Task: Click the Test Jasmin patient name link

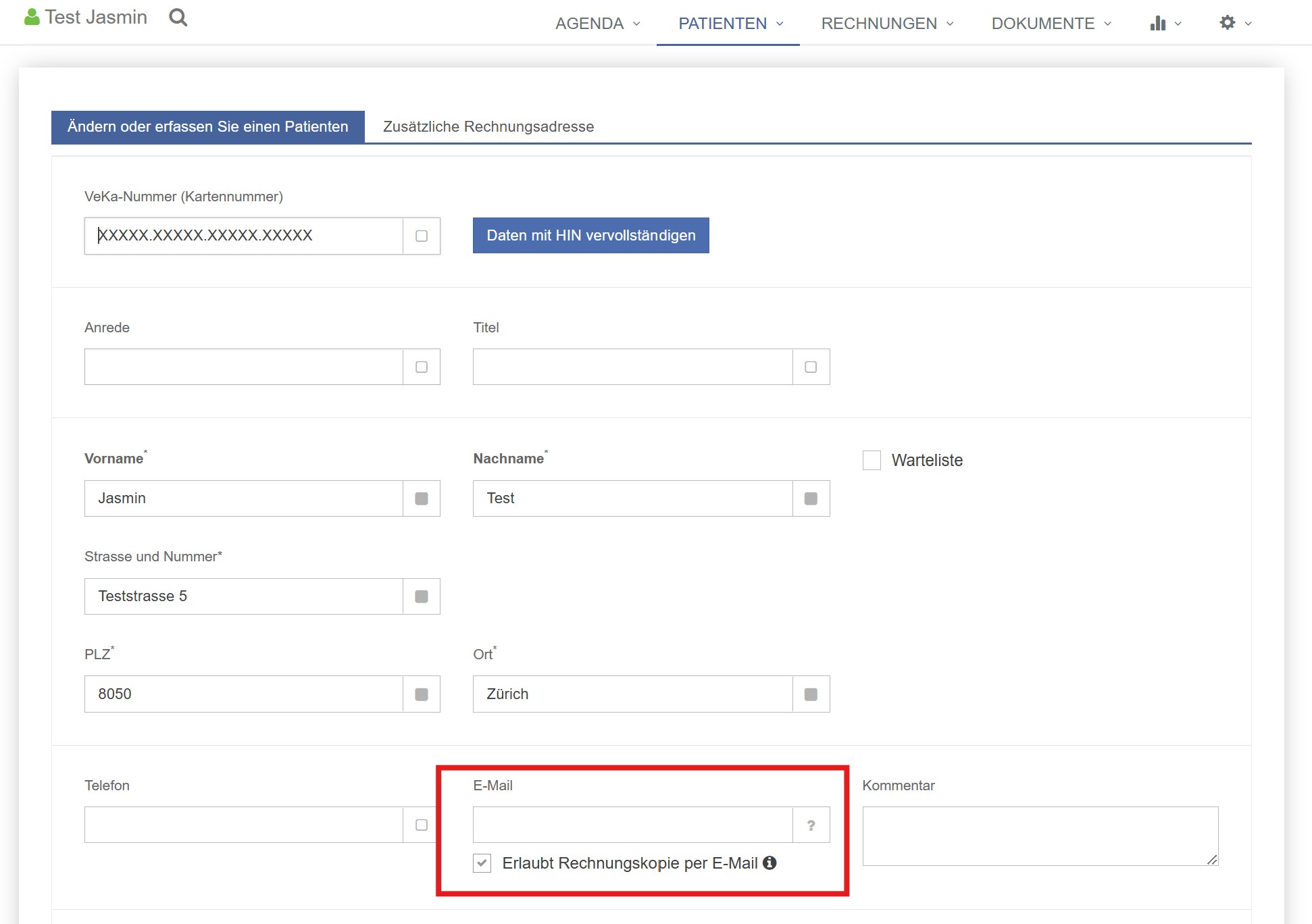Action: (x=96, y=18)
